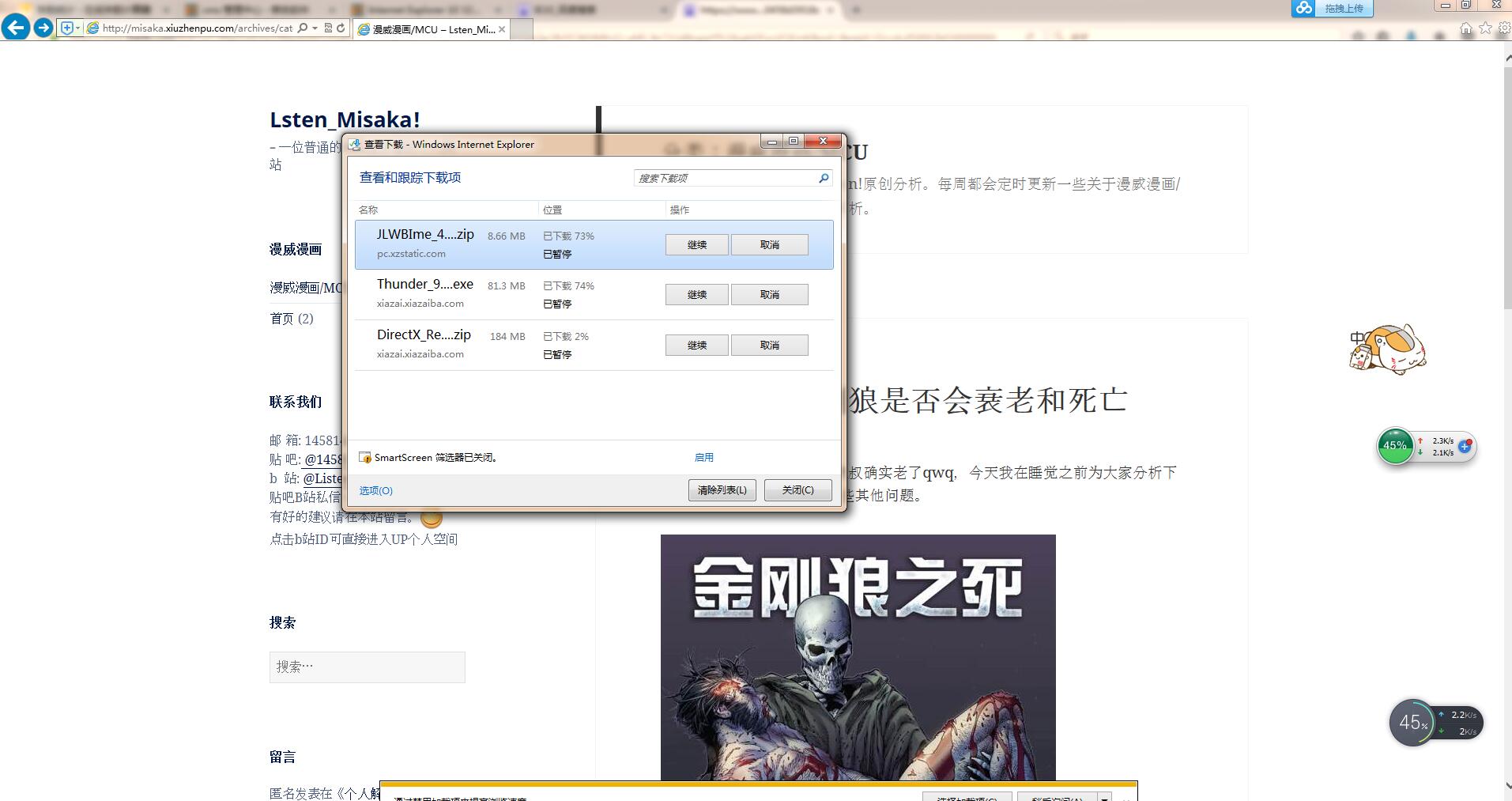Open the shield security icon in address bar

click(x=67, y=28)
